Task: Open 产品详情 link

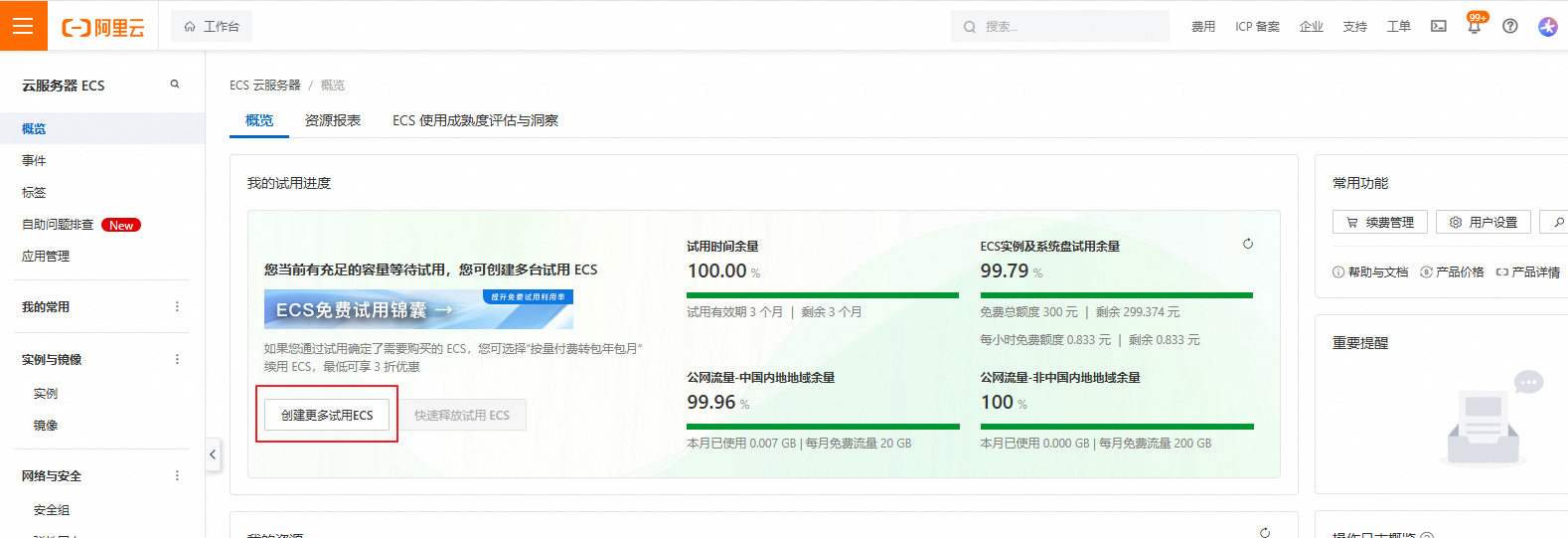Action: click(1528, 271)
